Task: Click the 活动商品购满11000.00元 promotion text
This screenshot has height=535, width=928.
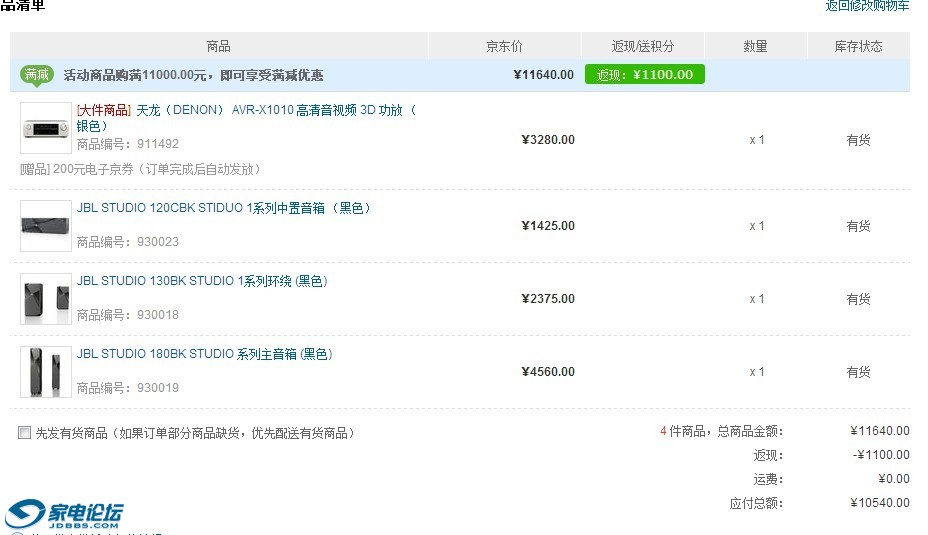Action: [x=193, y=75]
